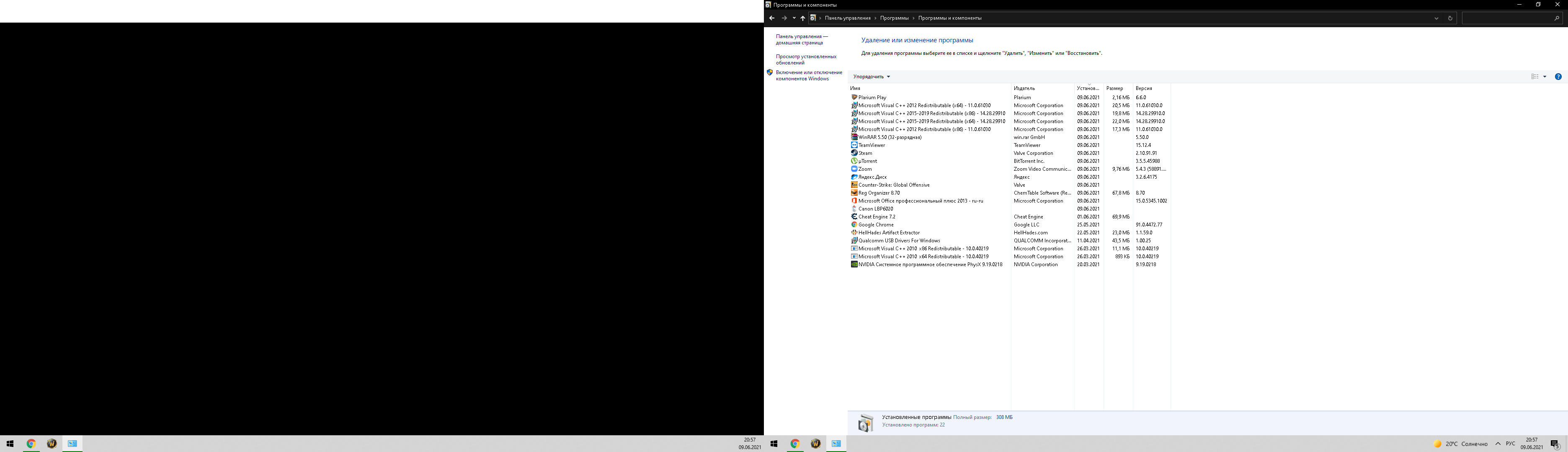
Task: Click the WinRAR 5.50 archive icon
Action: (x=854, y=137)
